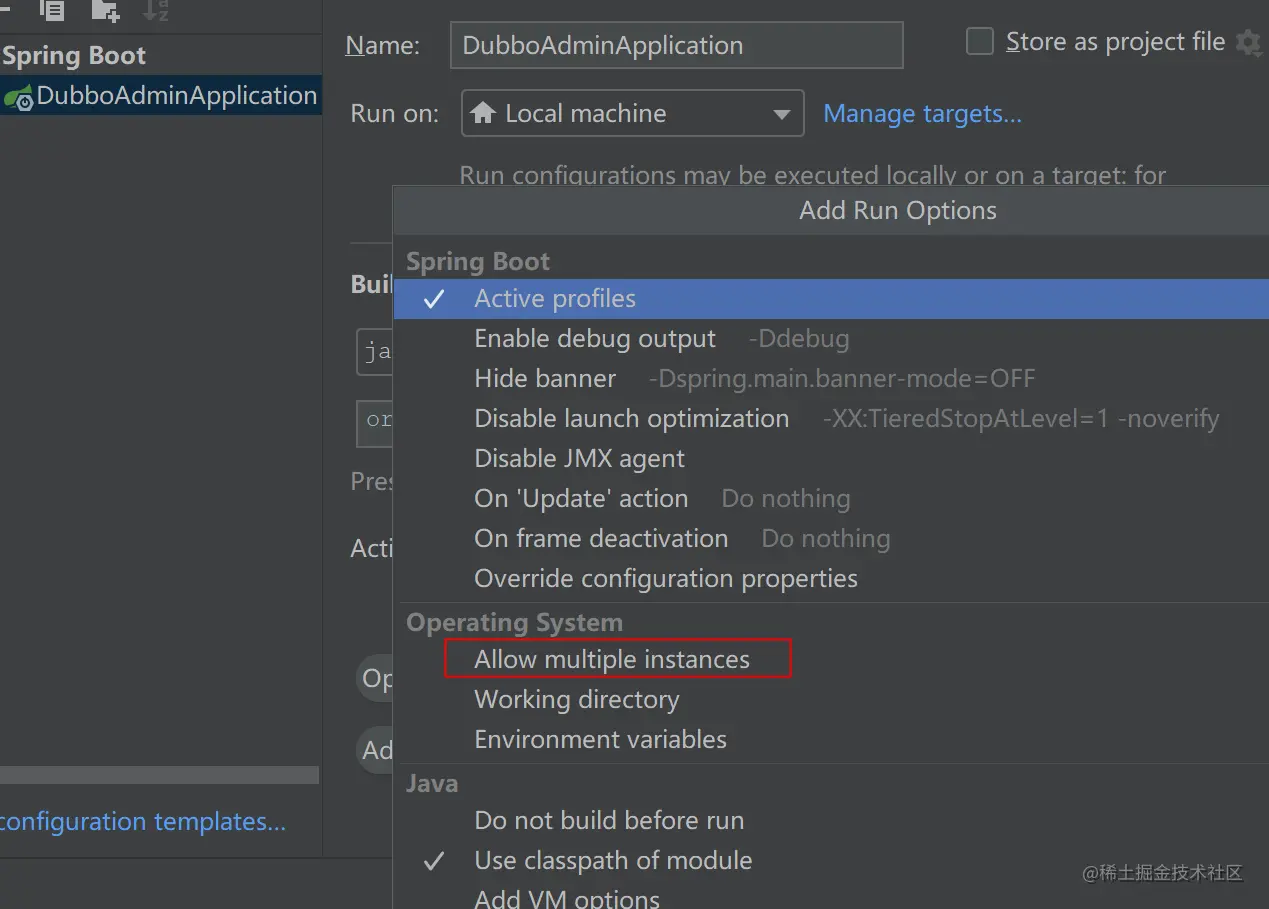Image resolution: width=1269 pixels, height=909 pixels.
Task: Click the horizontal scrollbar in configurations panel
Action: (160, 775)
